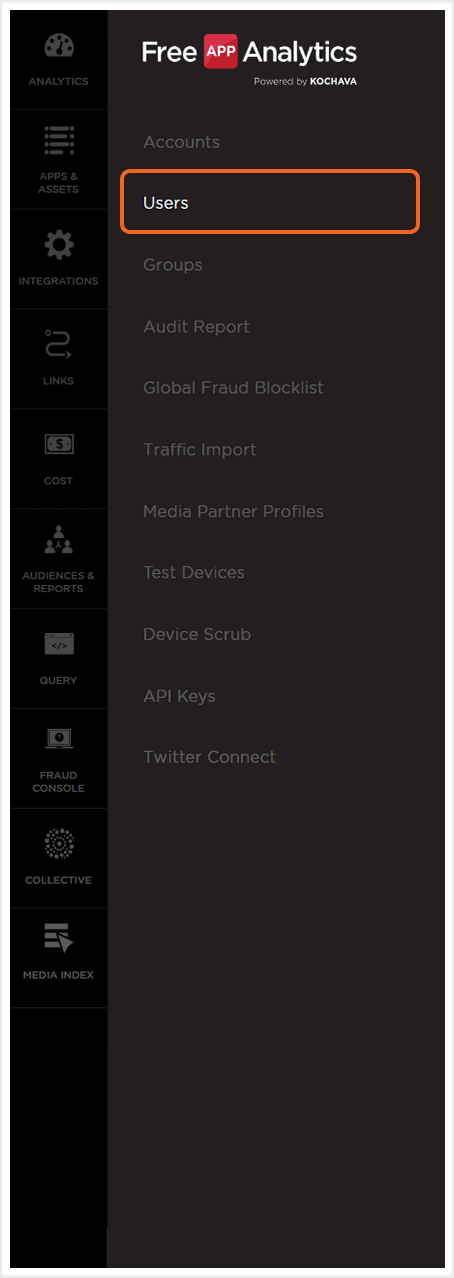Open the Accounts menu item
This screenshot has height=1278, width=454.
[181, 142]
